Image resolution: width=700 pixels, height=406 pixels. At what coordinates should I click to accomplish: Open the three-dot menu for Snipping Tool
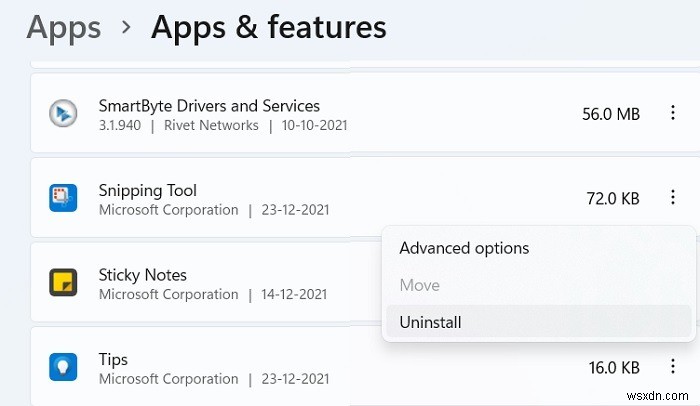point(672,197)
